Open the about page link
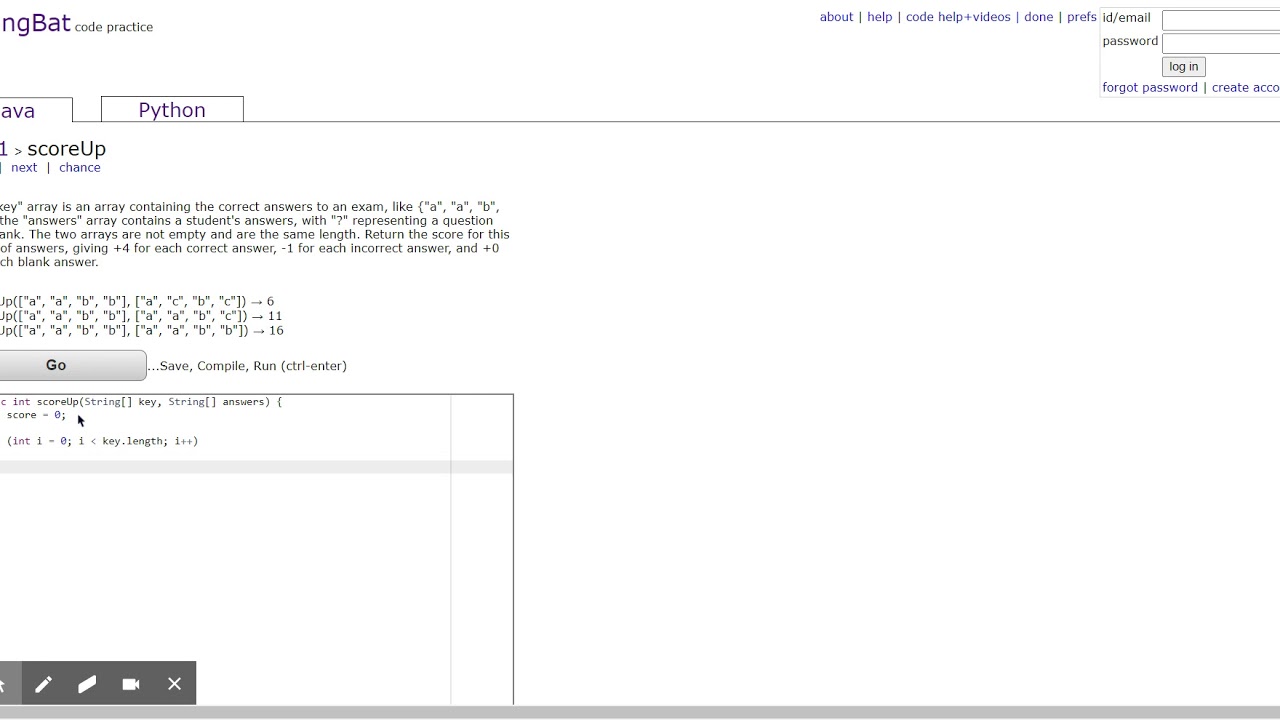Screen dimensions: 1280x720 pos(836,17)
